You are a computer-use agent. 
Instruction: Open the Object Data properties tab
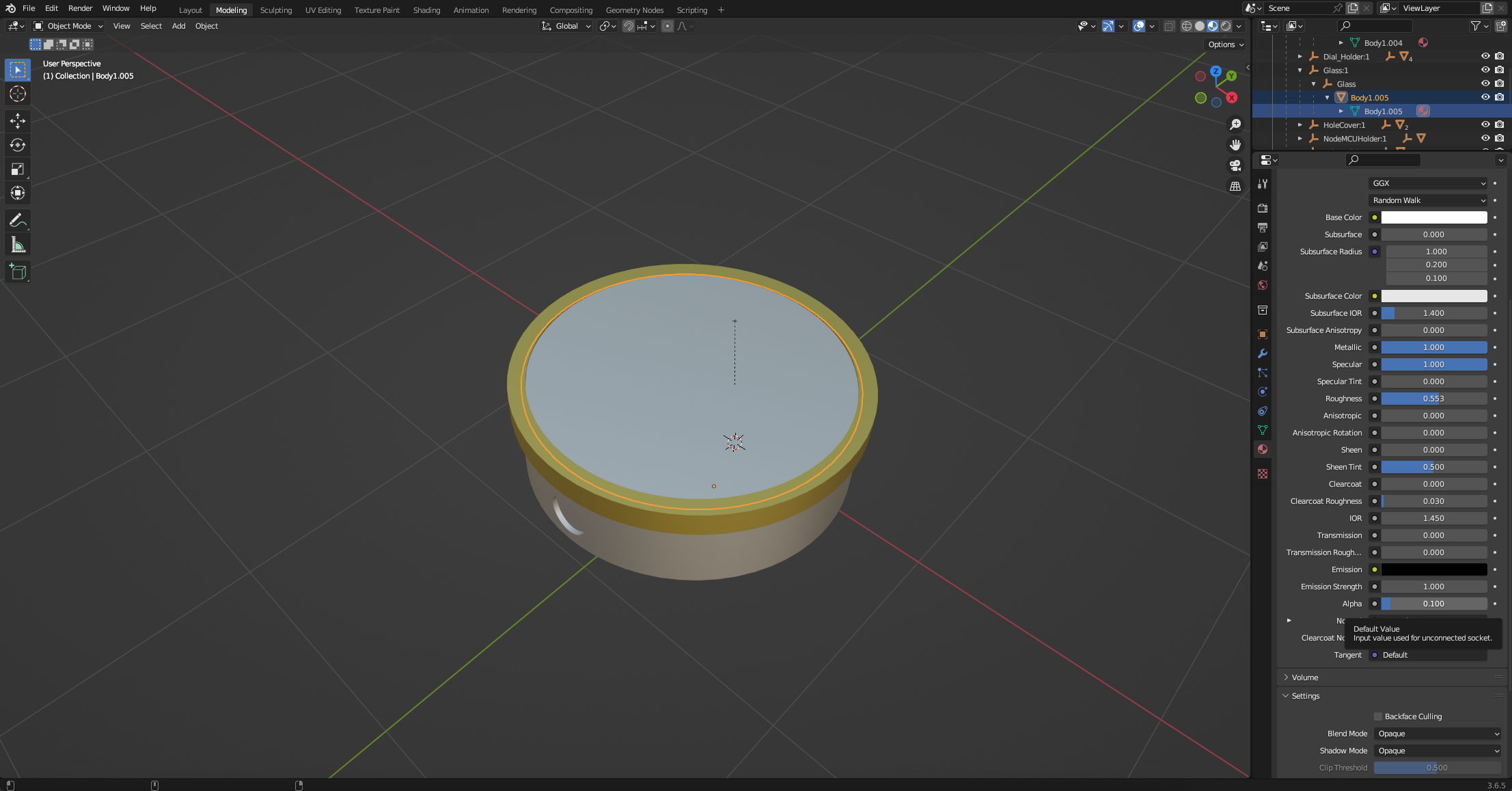pos(1263,430)
